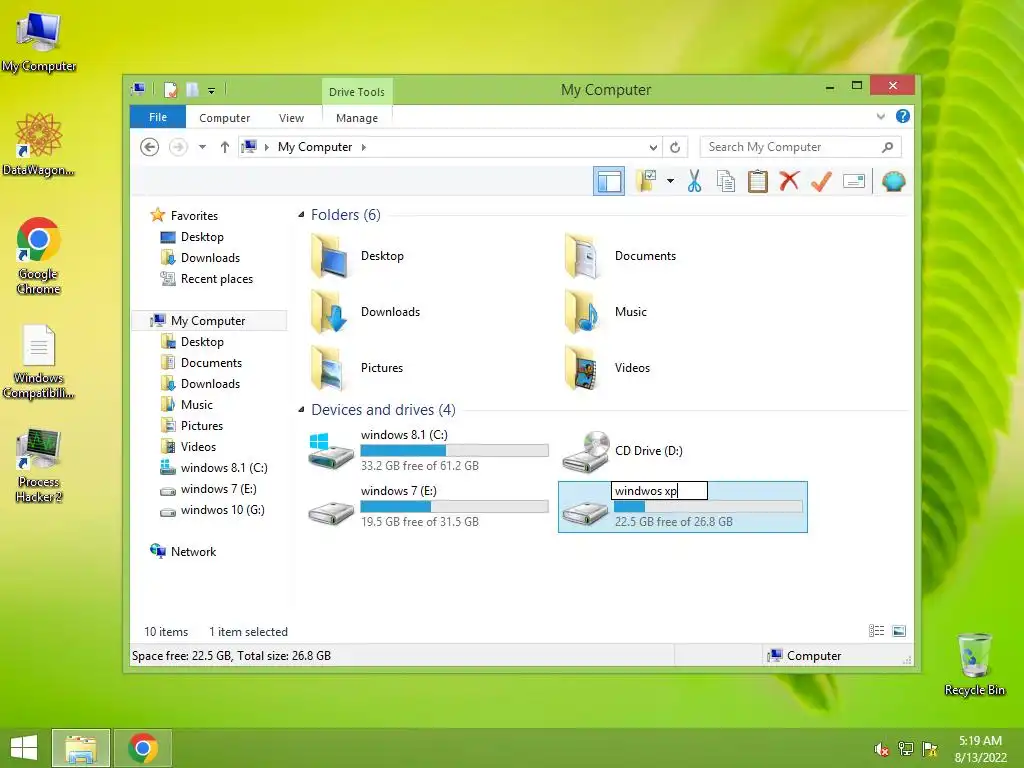This screenshot has height=768, width=1024.
Task: Open the File menu tab
Action: click(x=158, y=117)
